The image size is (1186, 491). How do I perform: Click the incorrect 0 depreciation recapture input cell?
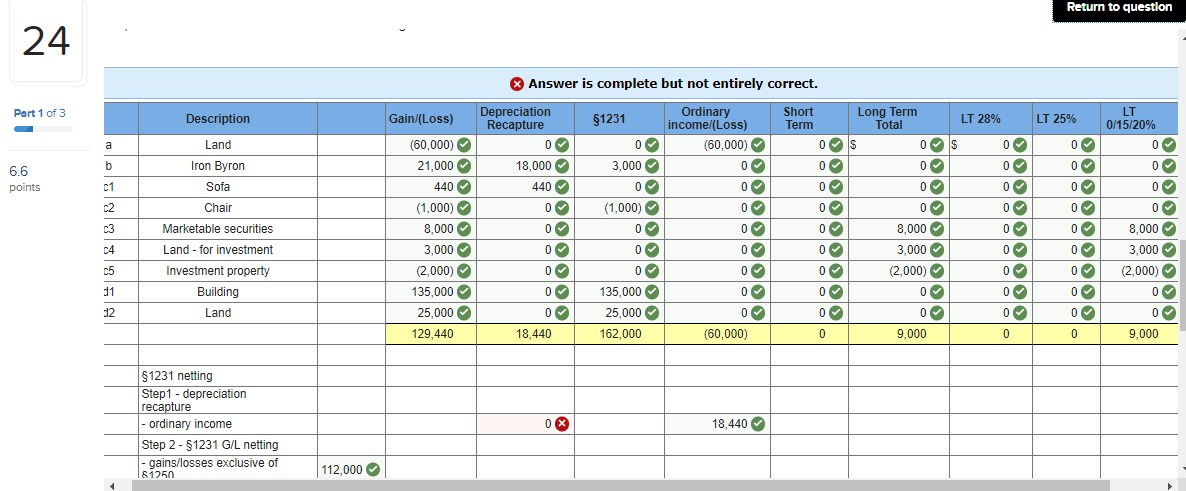[x=525, y=424]
